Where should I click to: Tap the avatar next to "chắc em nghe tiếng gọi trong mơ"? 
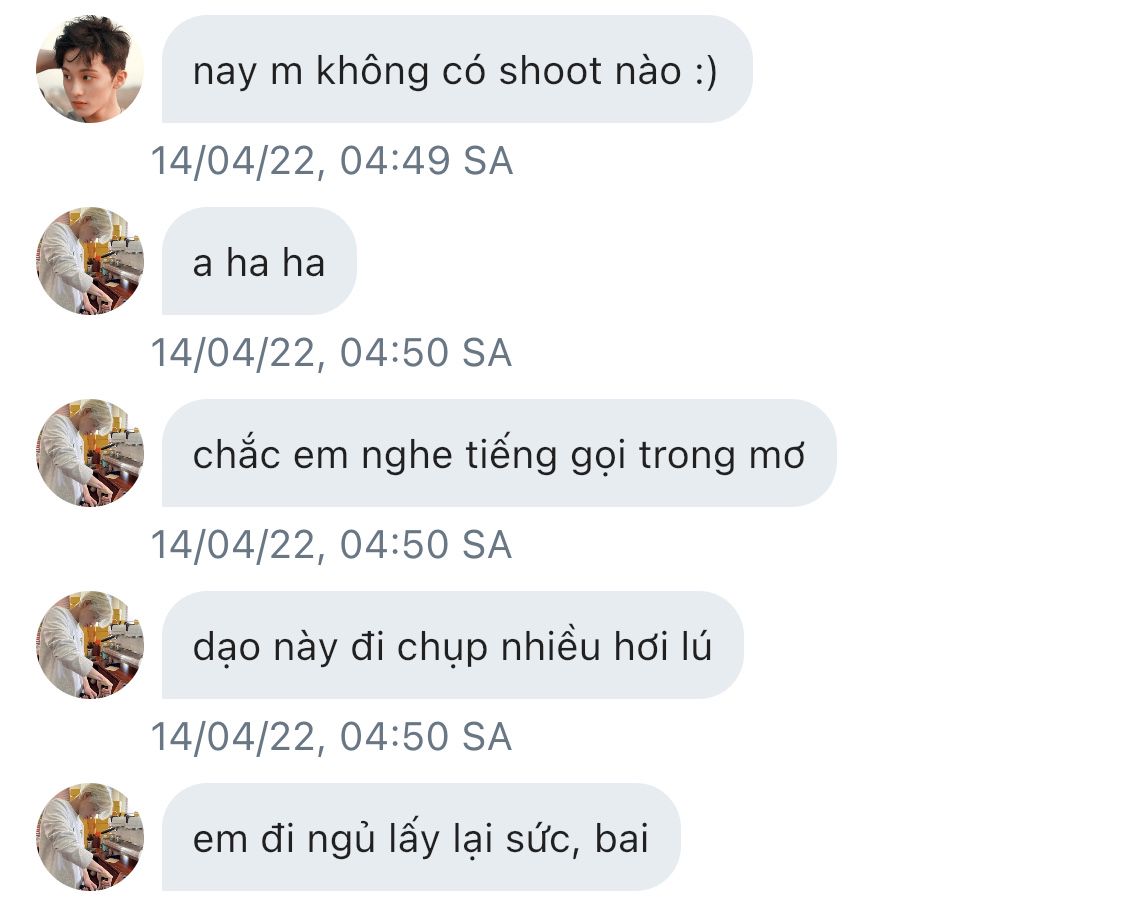[x=90, y=453]
